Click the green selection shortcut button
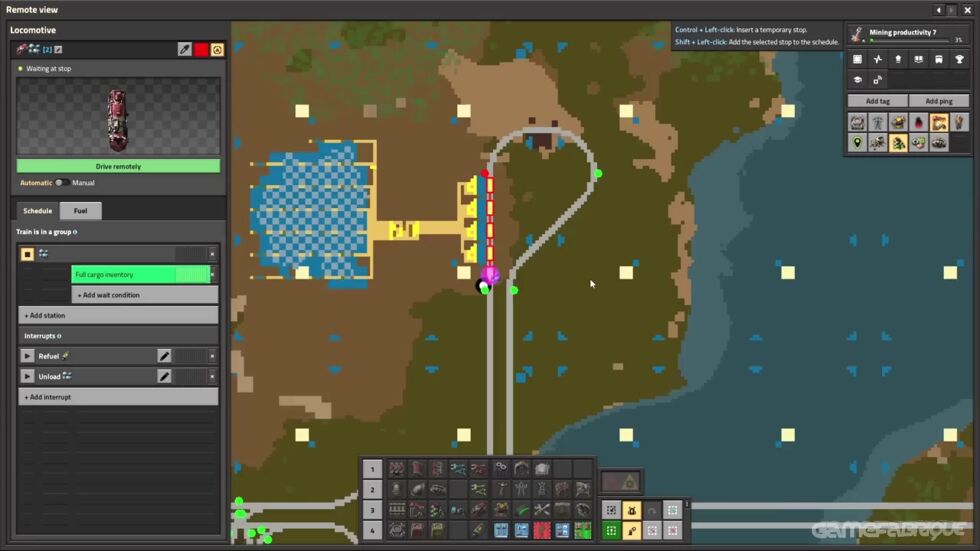The height and width of the screenshot is (551, 980). (611, 530)
